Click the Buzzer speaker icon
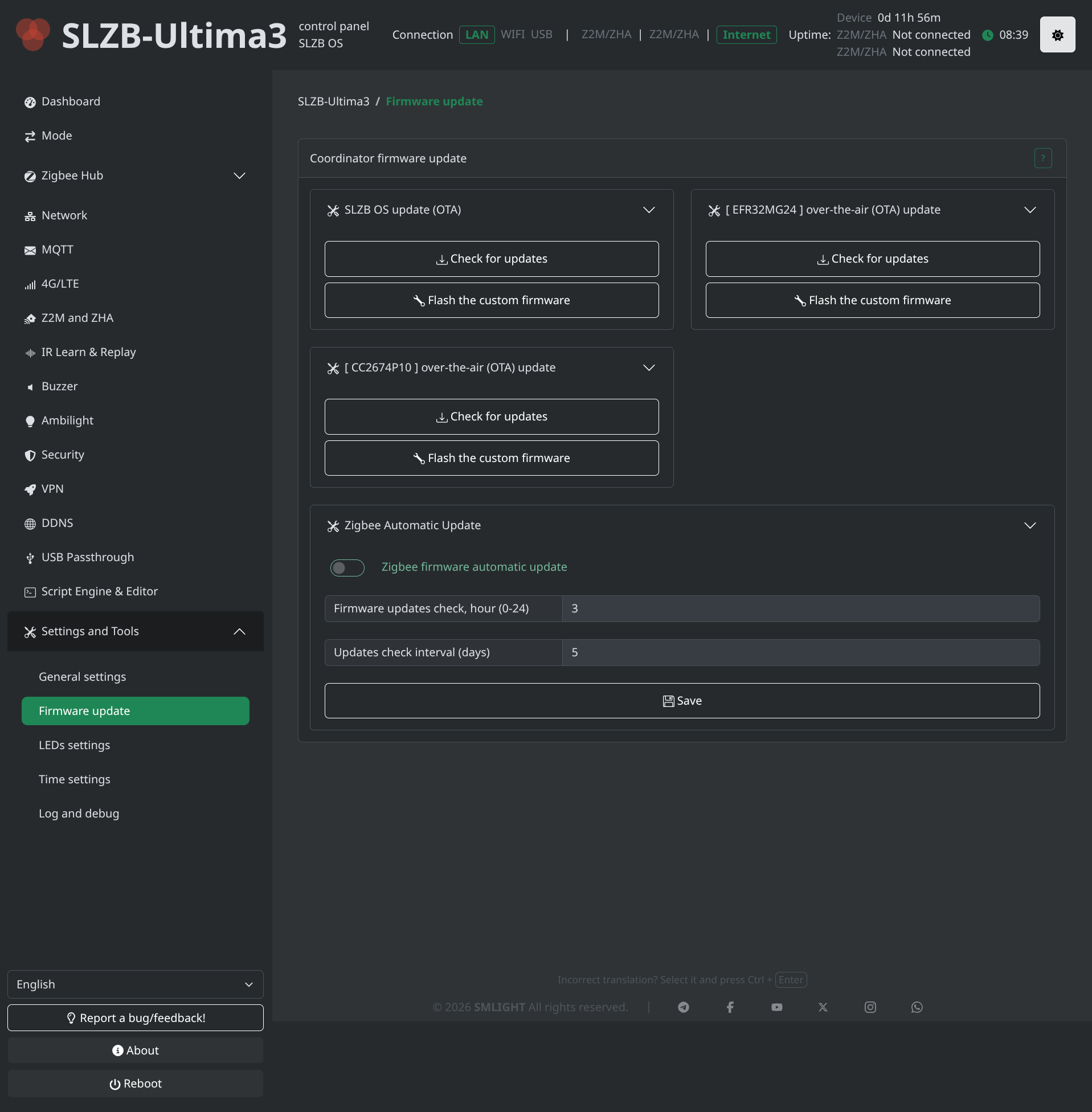Screen dimensions: 1092x1112 30,387
